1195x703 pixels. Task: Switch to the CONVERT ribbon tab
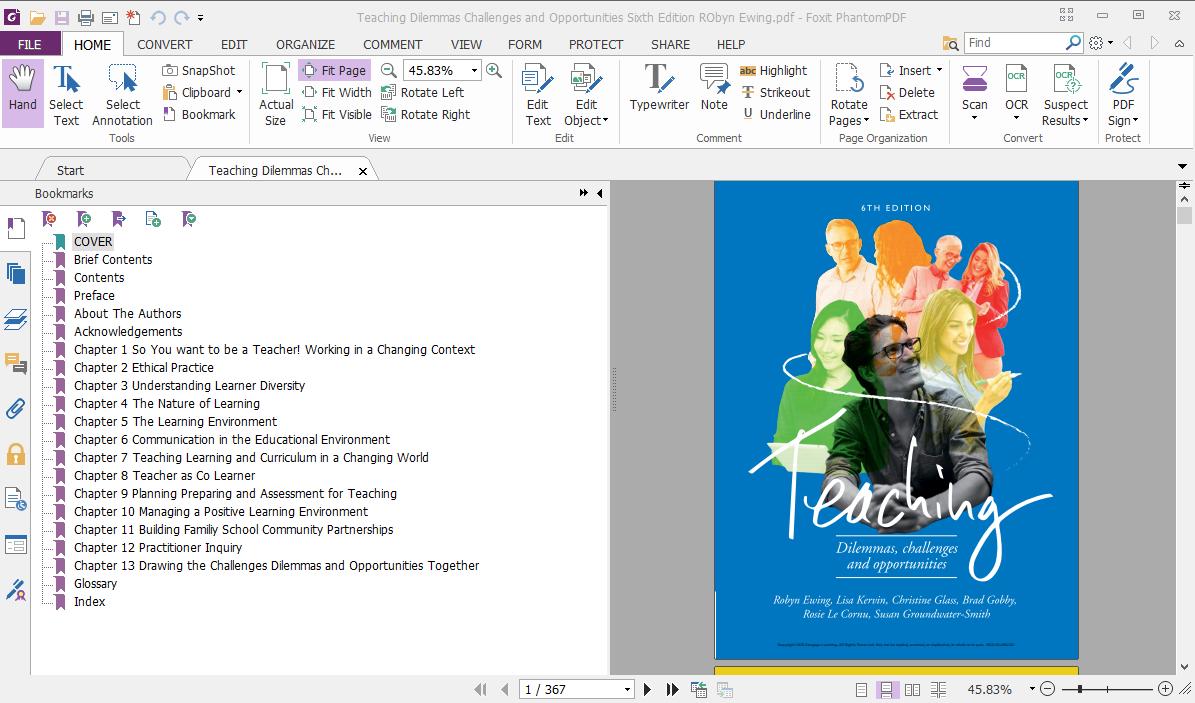pyautogui.click(x=165, y=44)
